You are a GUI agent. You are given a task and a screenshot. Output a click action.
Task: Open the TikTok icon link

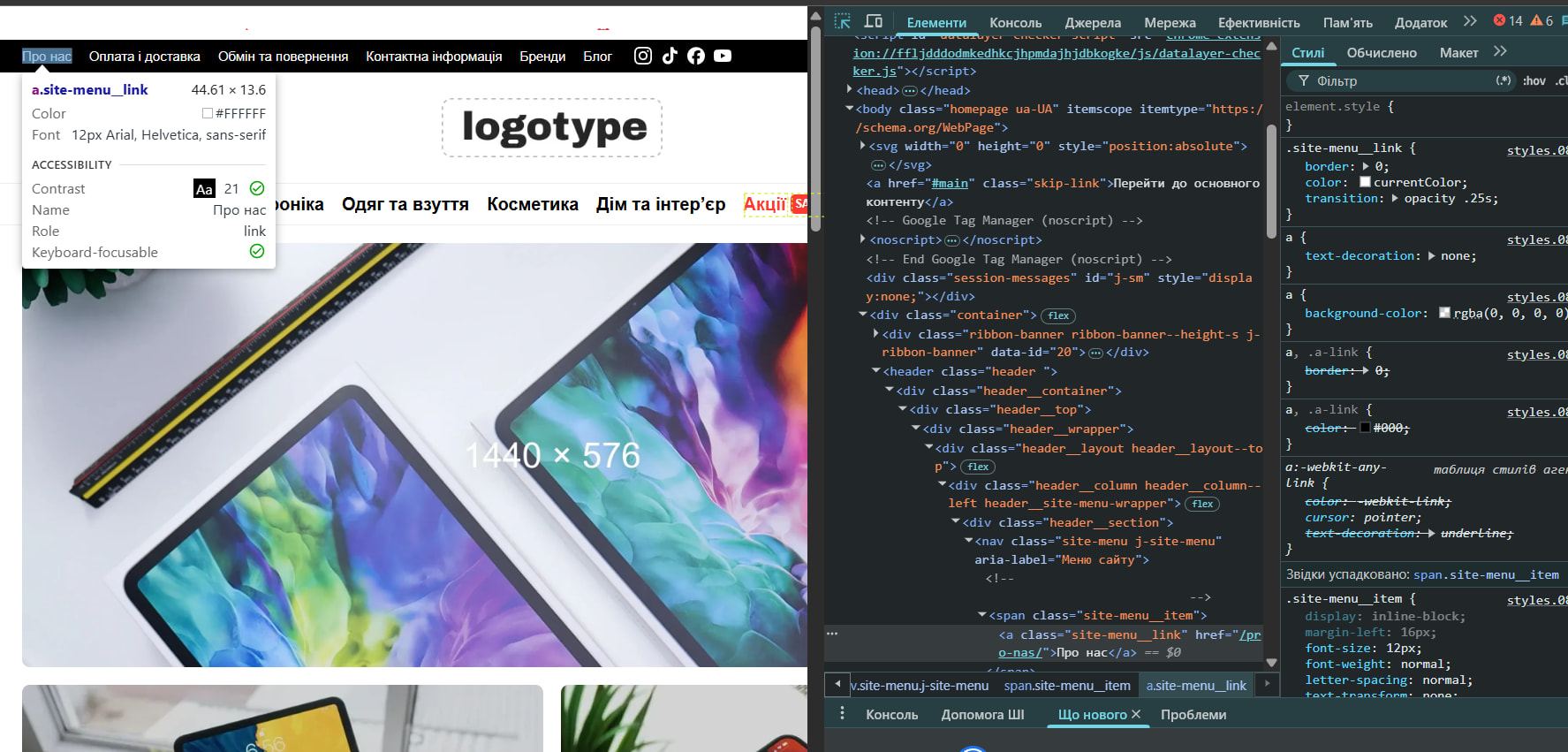coord(670,56)
